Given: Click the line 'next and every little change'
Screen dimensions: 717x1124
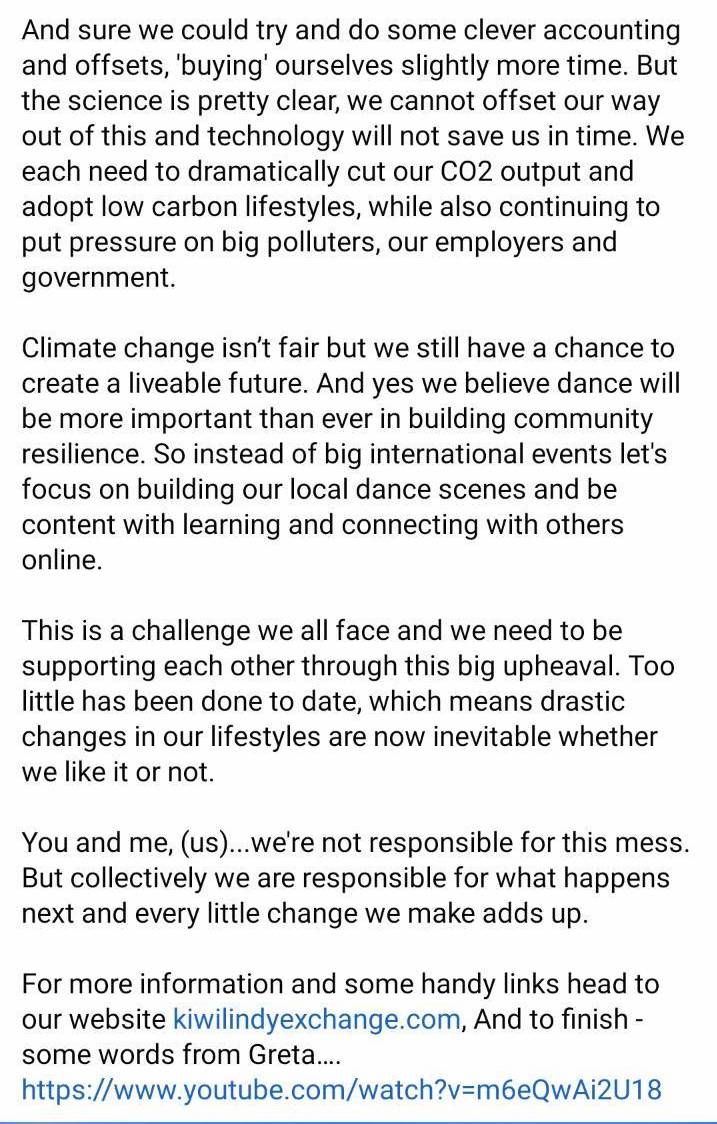Looking at the screenshot, I should (305, 913).
